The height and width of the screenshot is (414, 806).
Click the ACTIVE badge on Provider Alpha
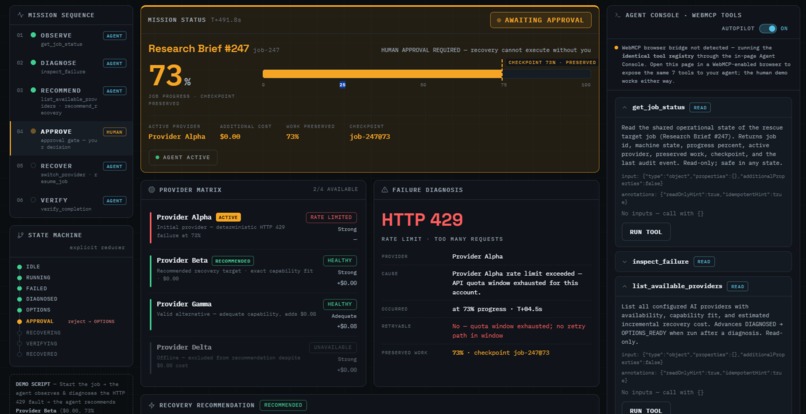[x=228, y=218]
